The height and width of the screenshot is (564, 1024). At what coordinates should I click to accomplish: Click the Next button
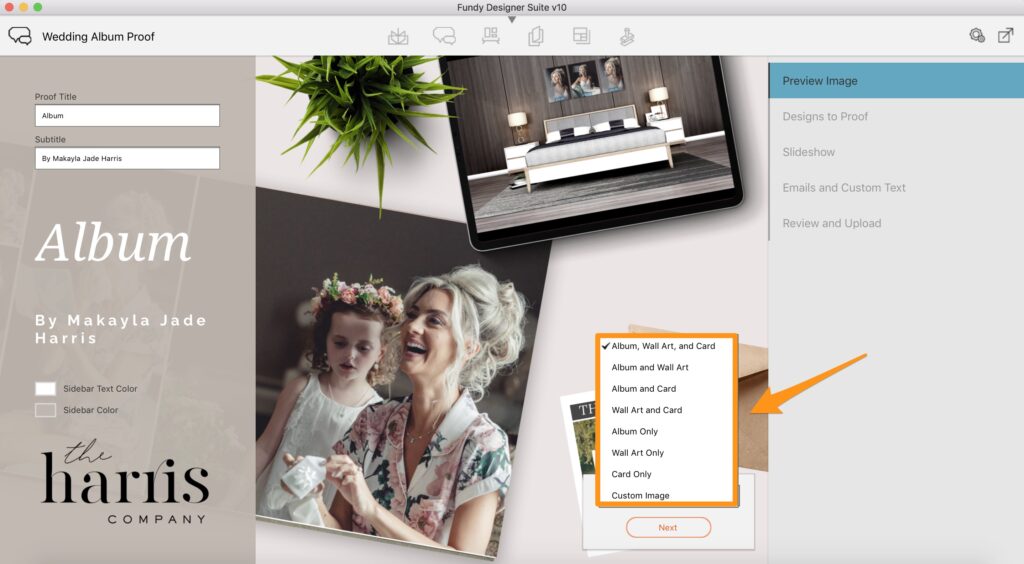pyautogui.click(x=668, y=527)
